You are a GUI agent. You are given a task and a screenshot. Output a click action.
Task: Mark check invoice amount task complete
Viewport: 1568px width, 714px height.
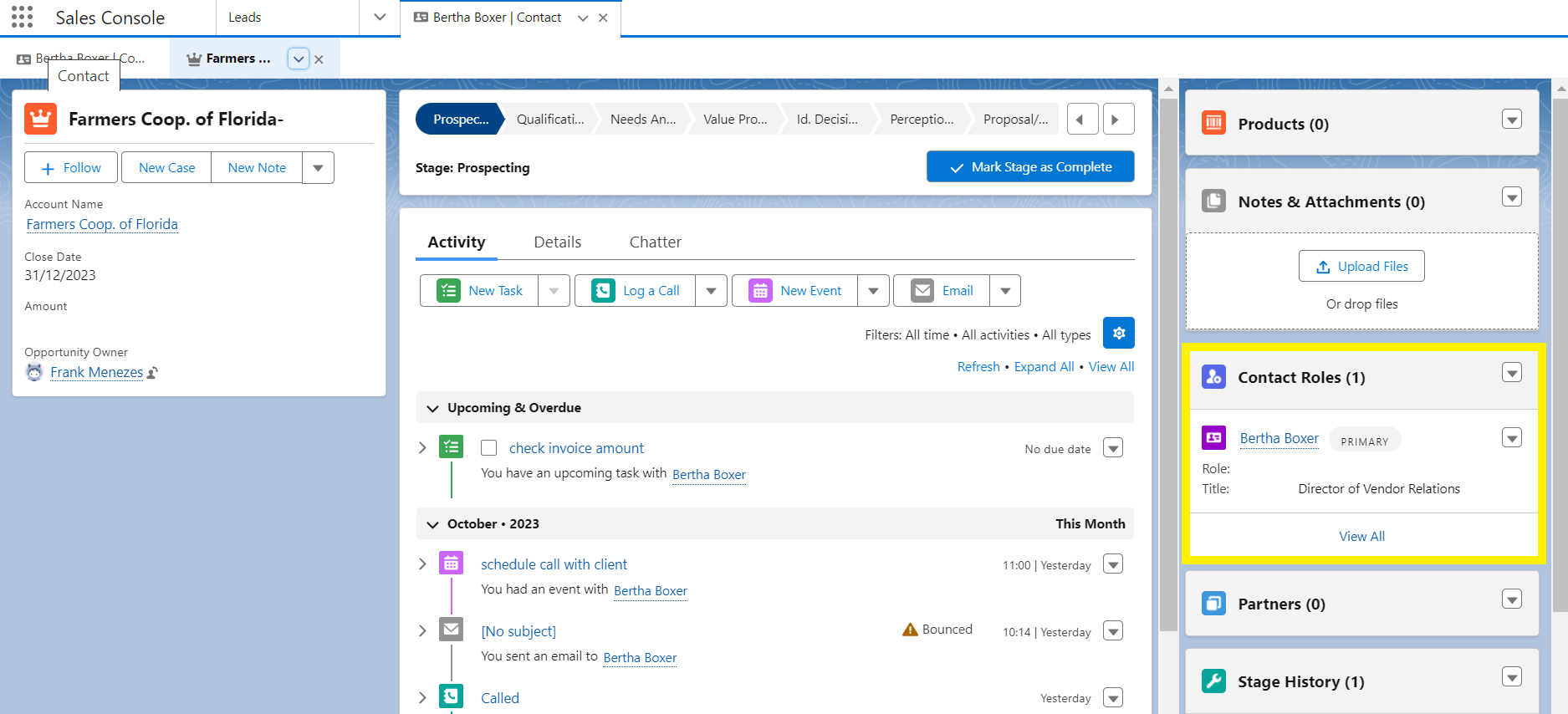click(x=489, y=448)
